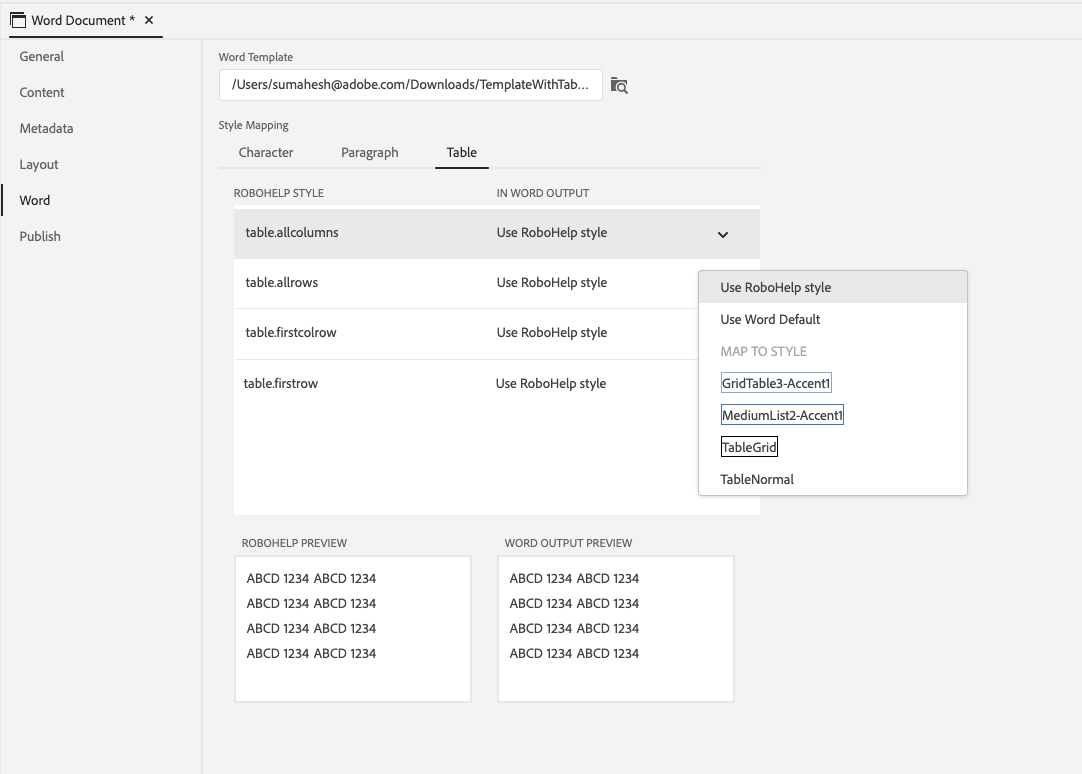Switch to the Paragraph style mapping tab
Screen dimensions: 1082x774
pos(369,153)
